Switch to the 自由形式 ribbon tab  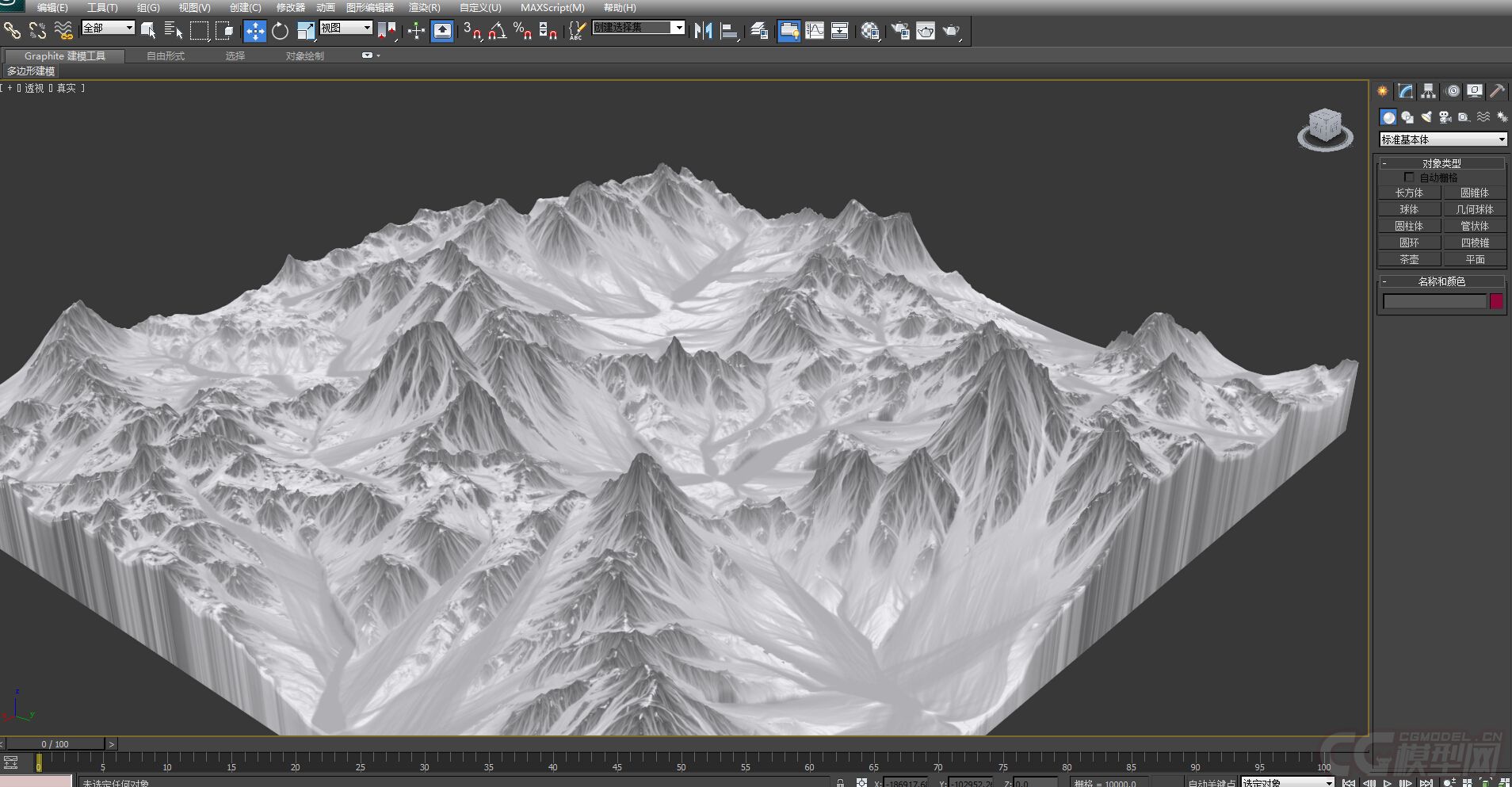[164, 55]
